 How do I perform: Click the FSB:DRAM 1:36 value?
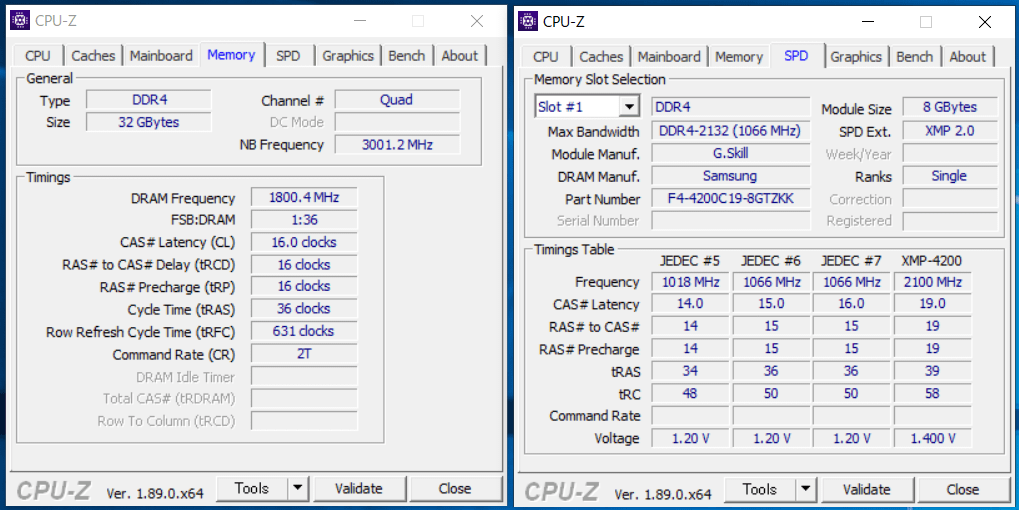[x=304, y=220]
